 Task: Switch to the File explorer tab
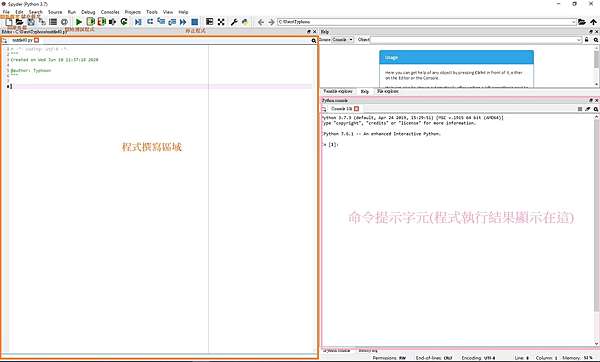pyautogui.click(x=388, y=91)
